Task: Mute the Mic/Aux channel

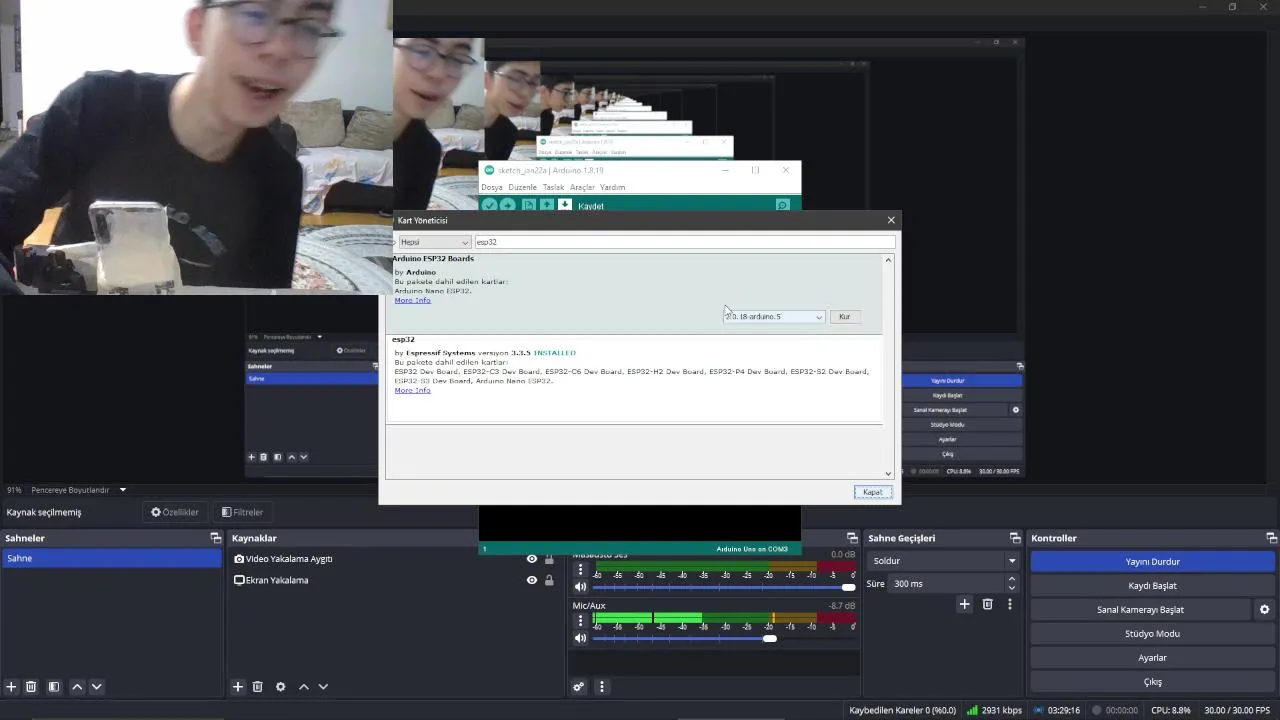Action: 580,638
